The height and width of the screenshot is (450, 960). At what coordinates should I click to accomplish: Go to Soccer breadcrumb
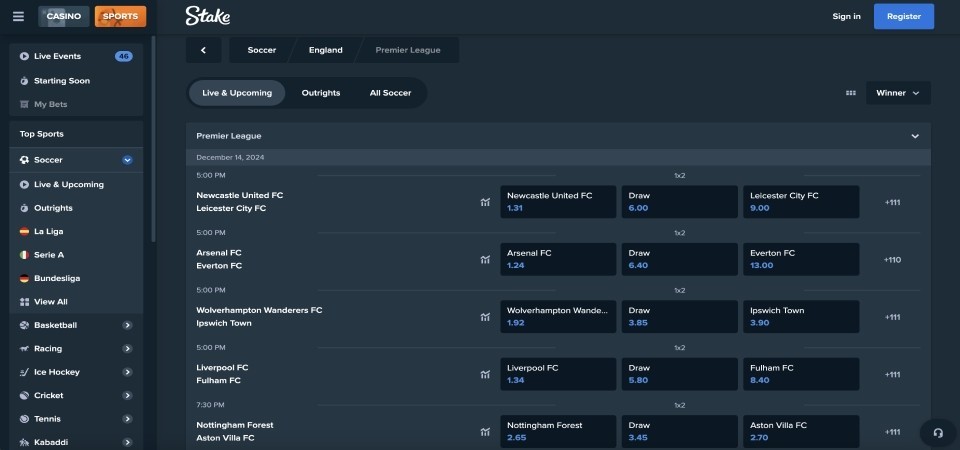pyautogui.click(x=261, y=50)
